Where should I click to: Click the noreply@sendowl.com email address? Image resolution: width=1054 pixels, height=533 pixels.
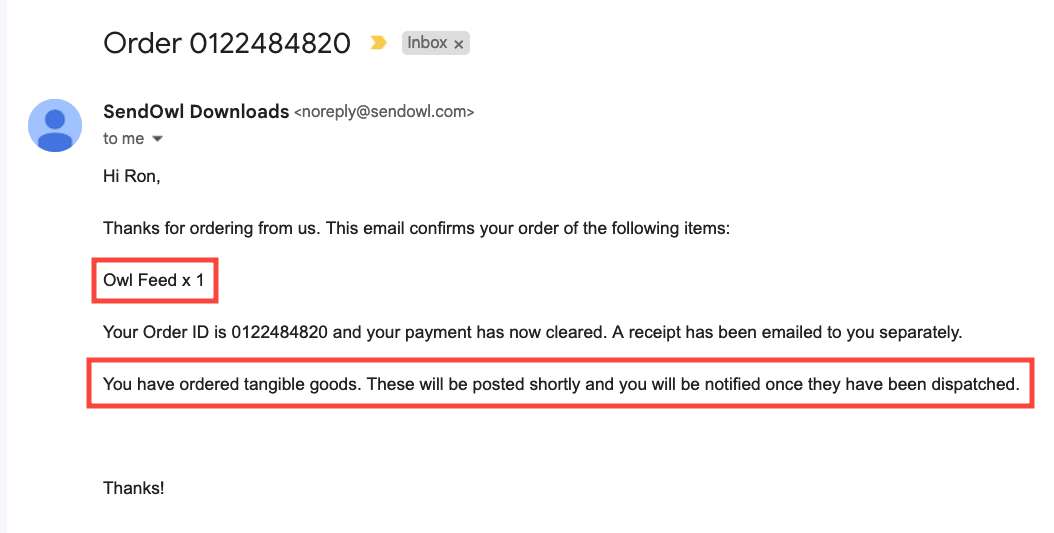[384, 112]
